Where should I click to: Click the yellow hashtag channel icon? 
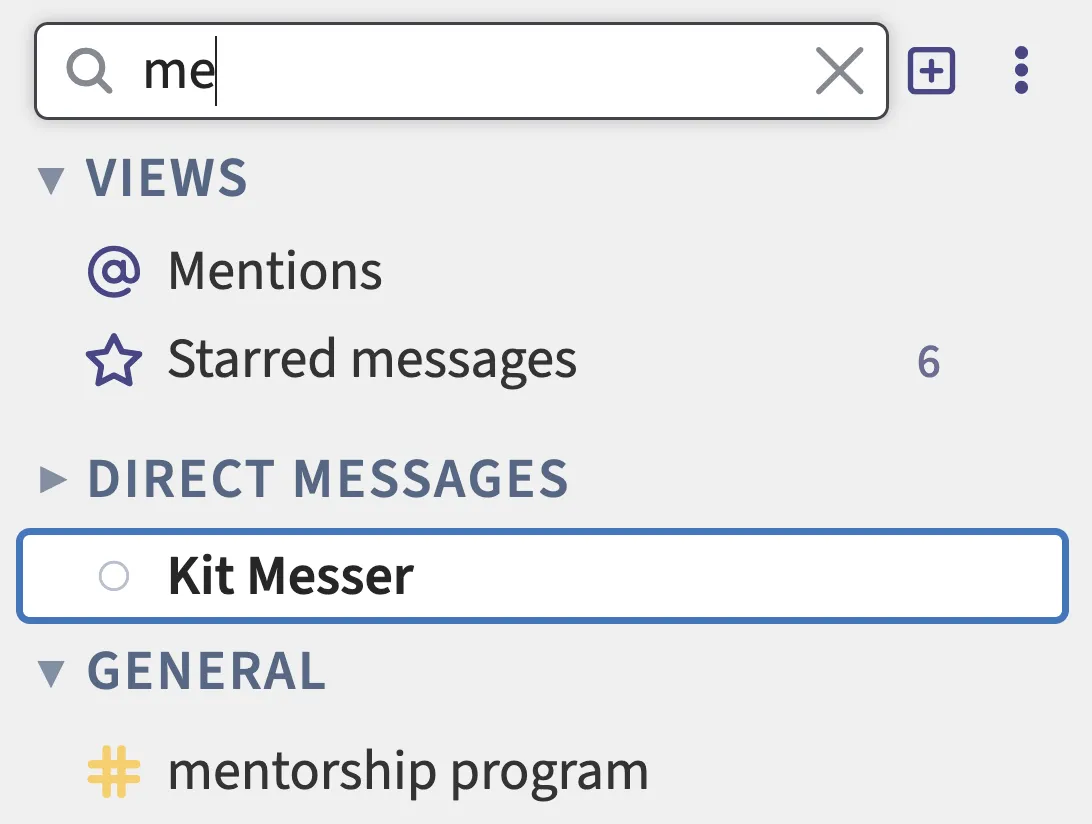click(x=113, y=773)
